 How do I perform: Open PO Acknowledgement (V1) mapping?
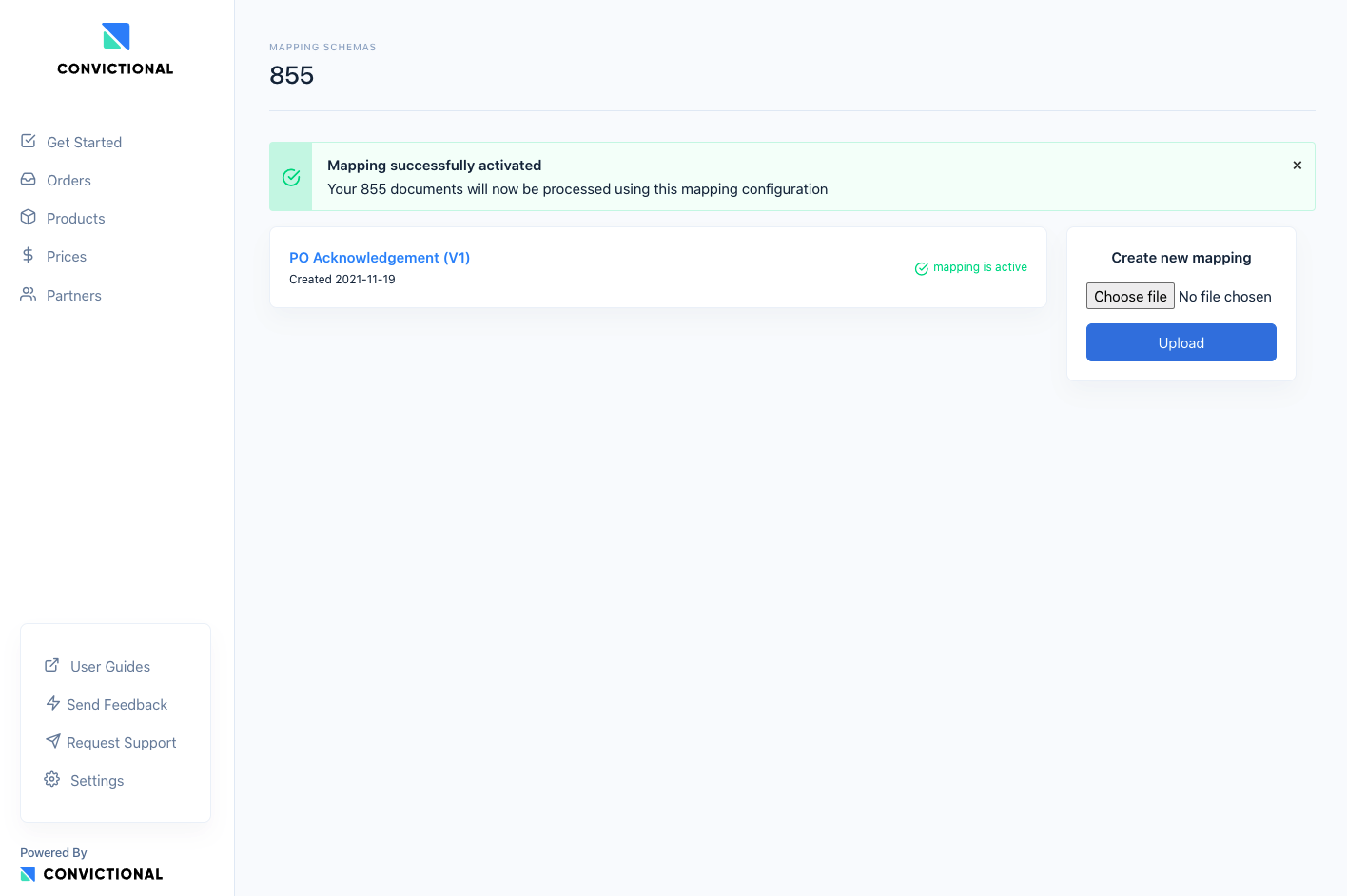coord(380,257)
